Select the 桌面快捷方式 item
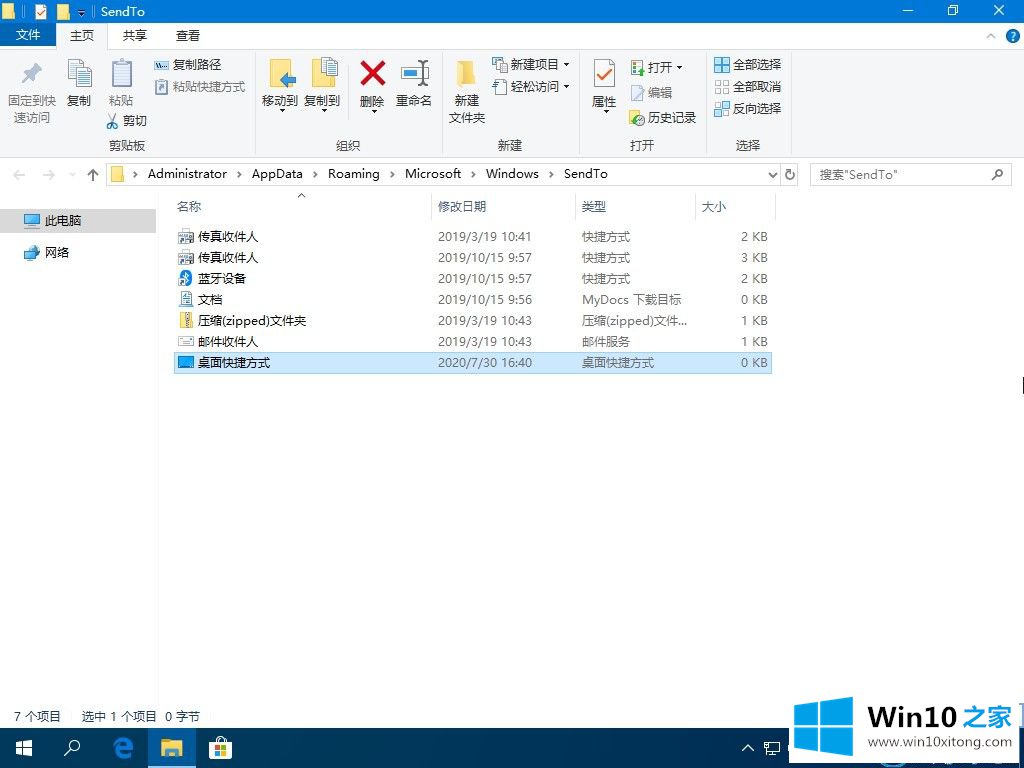 (473, 362)
